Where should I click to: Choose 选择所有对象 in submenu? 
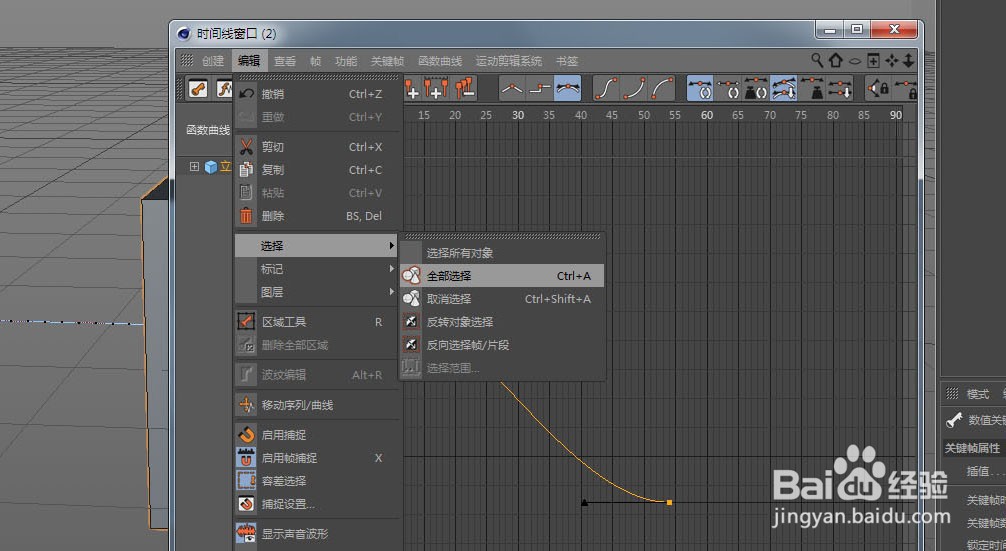502,253
